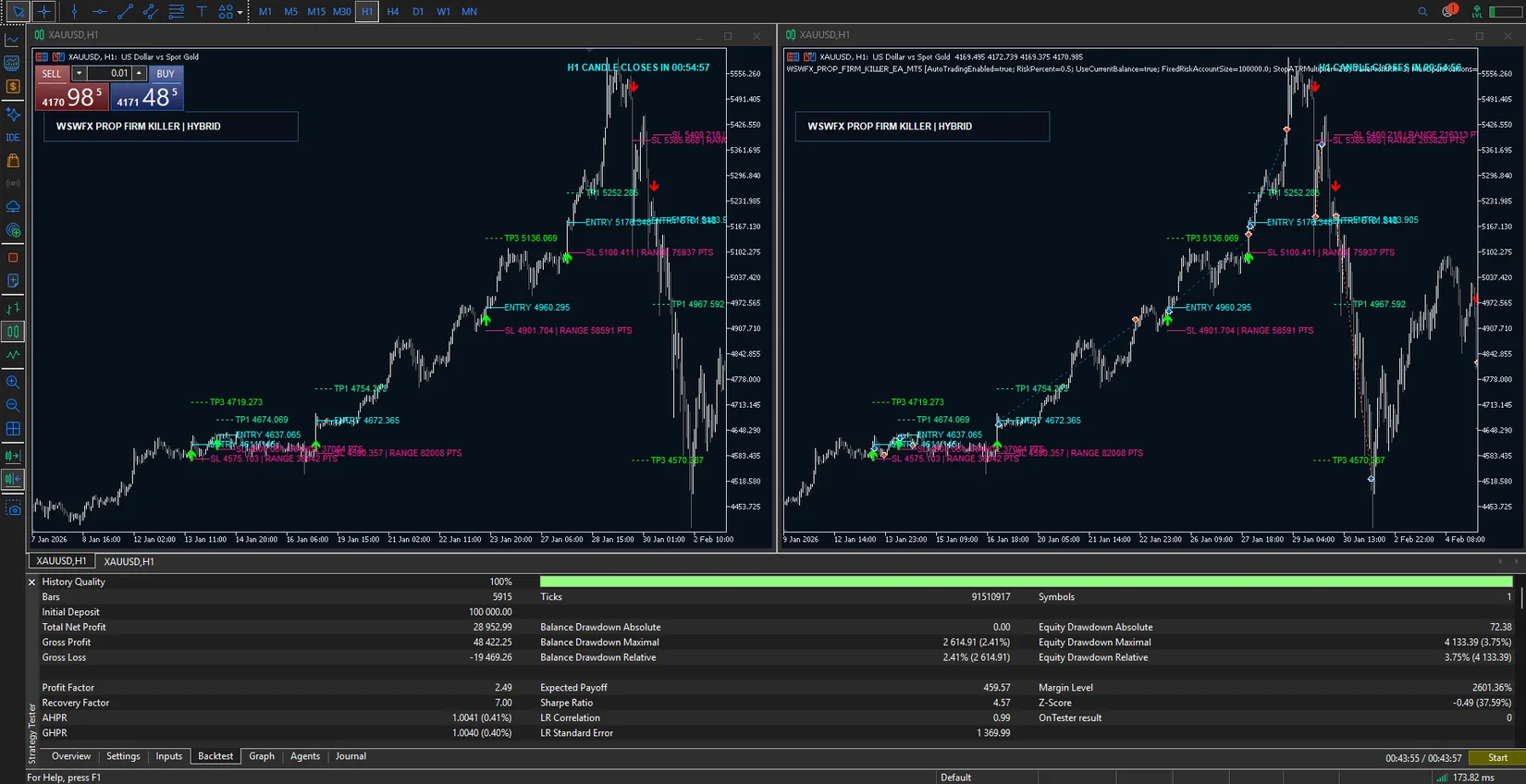Image resolution: width=1526 pixels, height=784 pixels.
Task: Select the trendline drawing tool
Action: tap(125, 12)
